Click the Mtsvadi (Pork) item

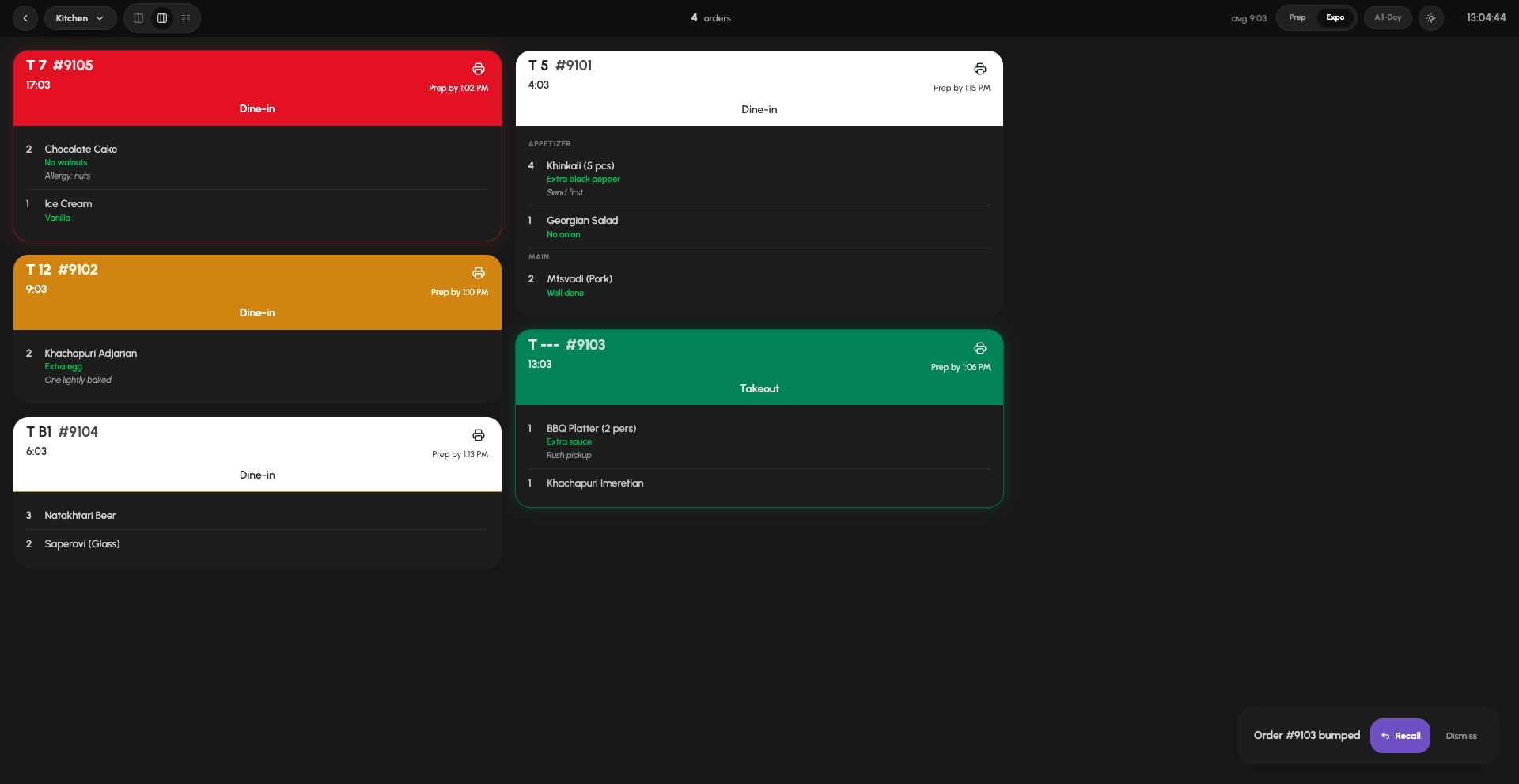[759, 286]
